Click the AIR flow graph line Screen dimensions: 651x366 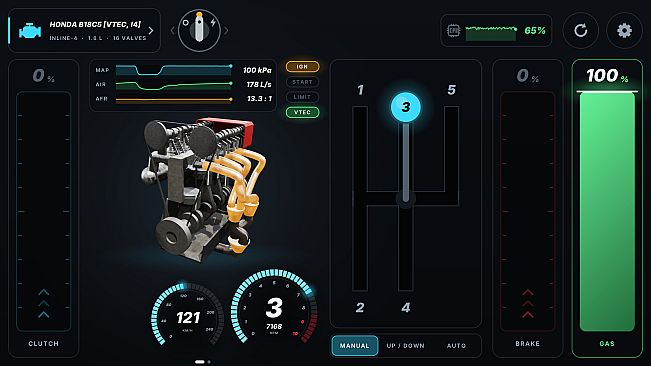pos(174,85)
